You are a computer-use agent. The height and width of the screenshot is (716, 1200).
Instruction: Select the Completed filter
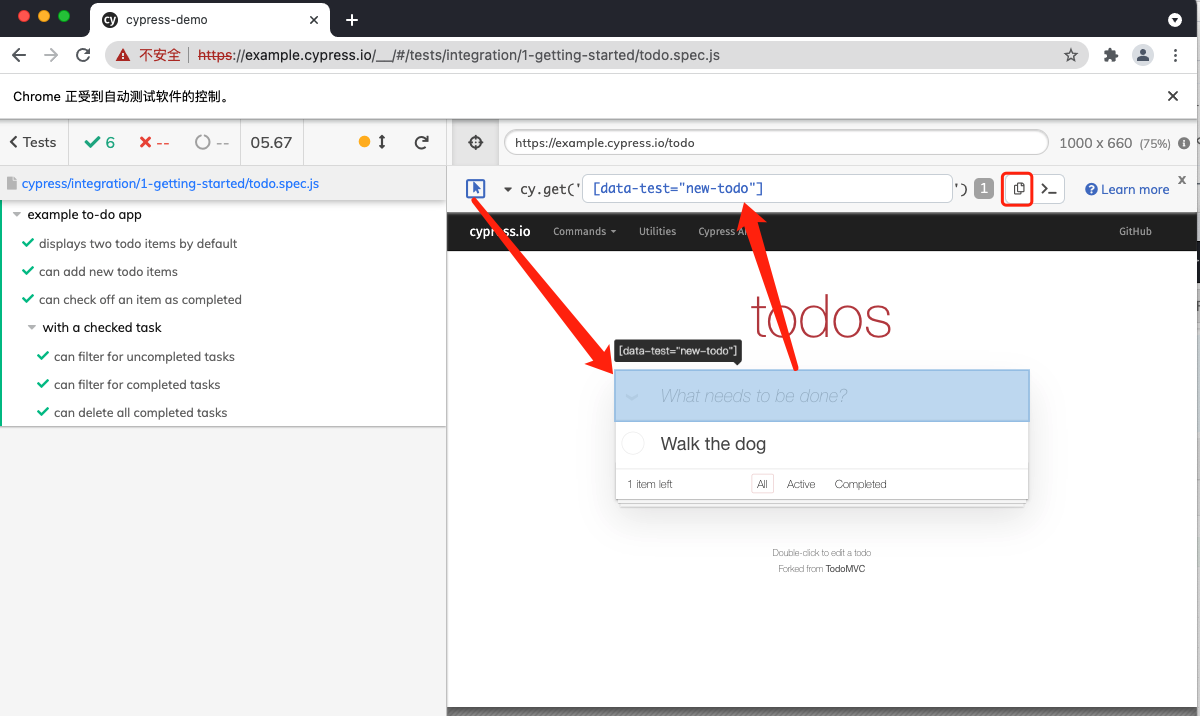[861, 484]
